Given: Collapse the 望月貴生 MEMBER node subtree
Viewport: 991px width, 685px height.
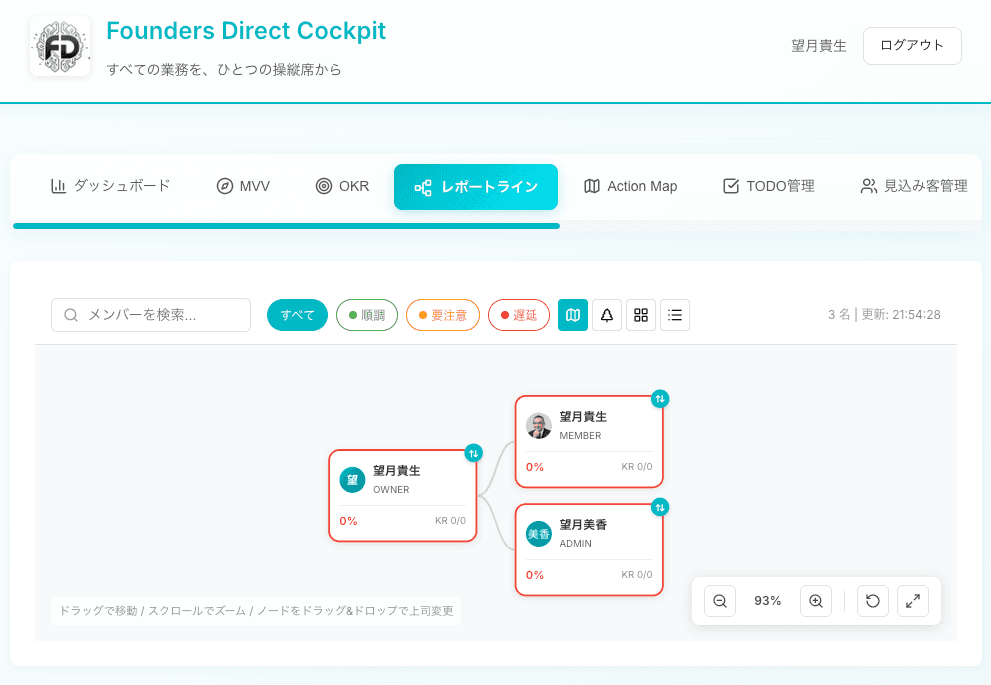Looking at the screenshot, I should pos(659,397).
